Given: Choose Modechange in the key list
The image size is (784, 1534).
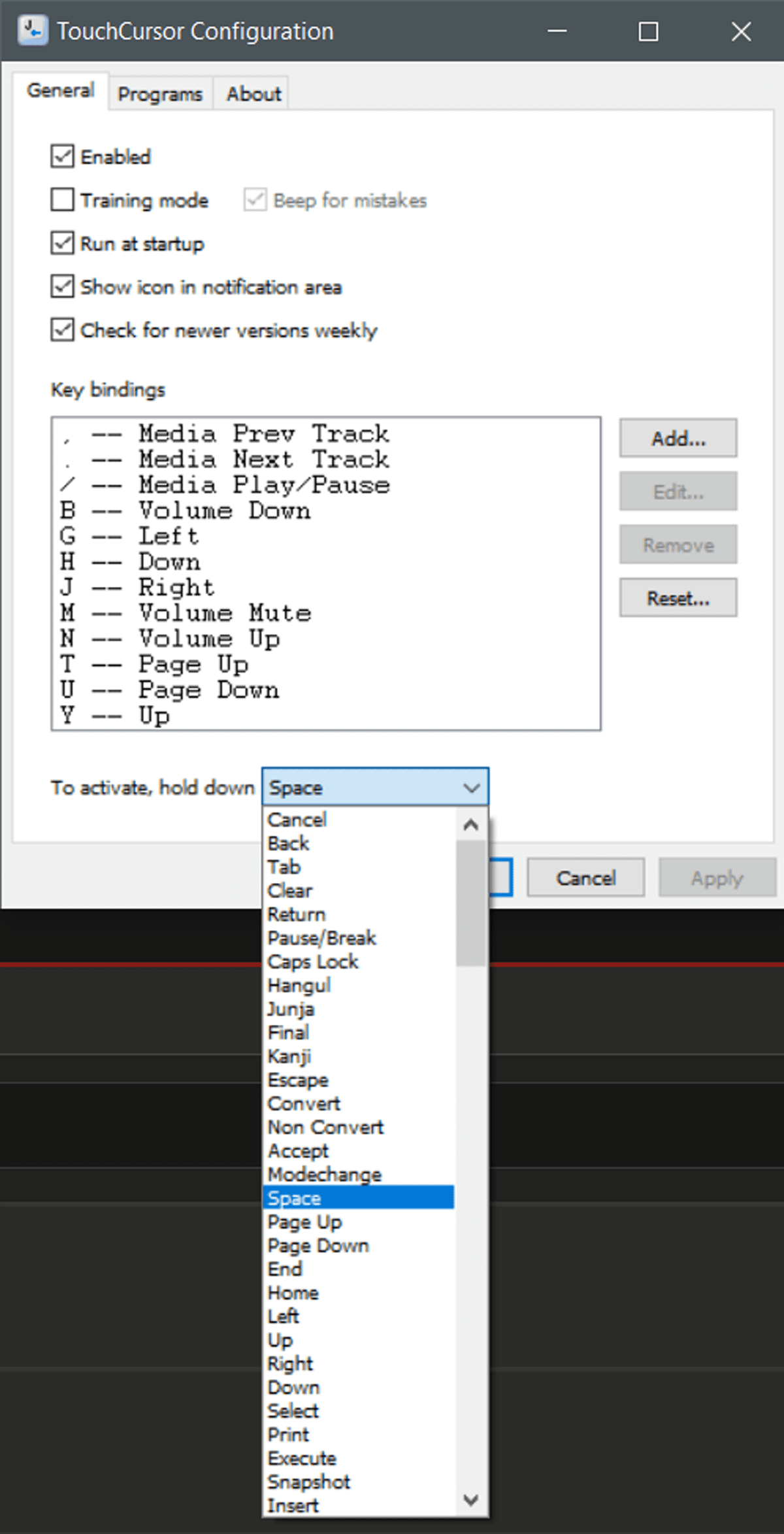Looking at the screenshot, I should [359, 1174].
